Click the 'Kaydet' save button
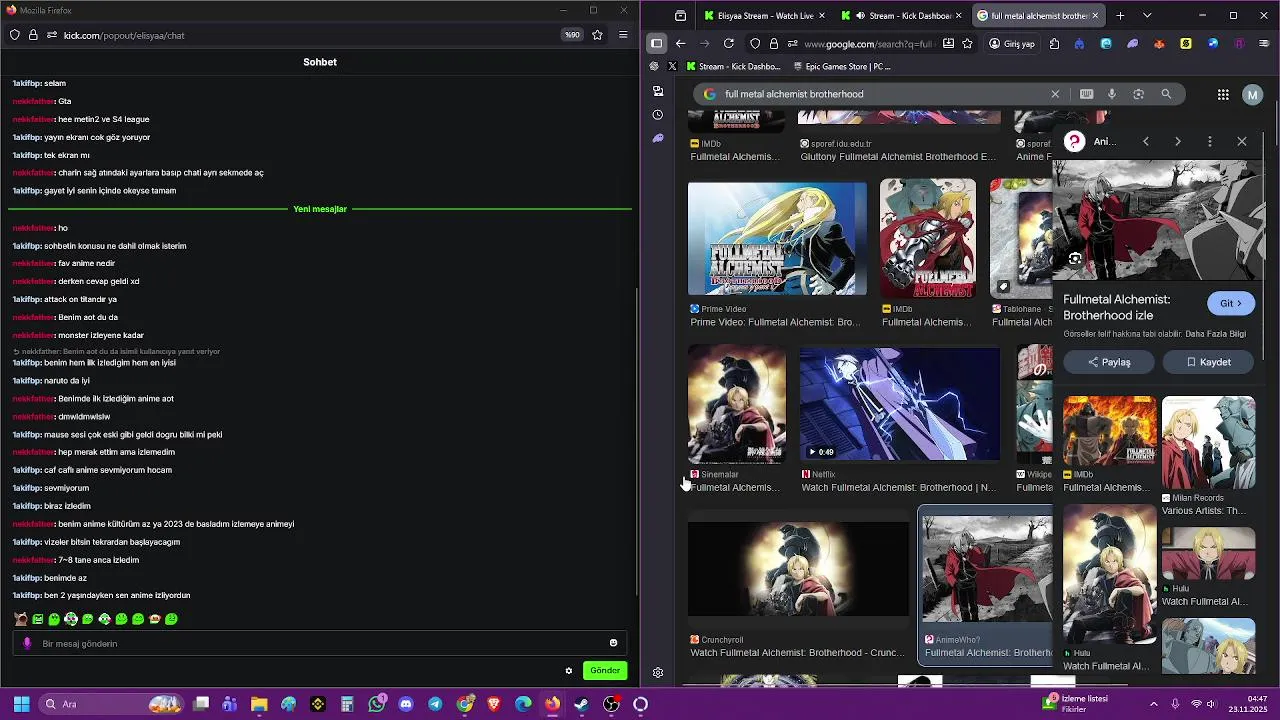This screenshot has width=1280, height=720. [1209, 362]
